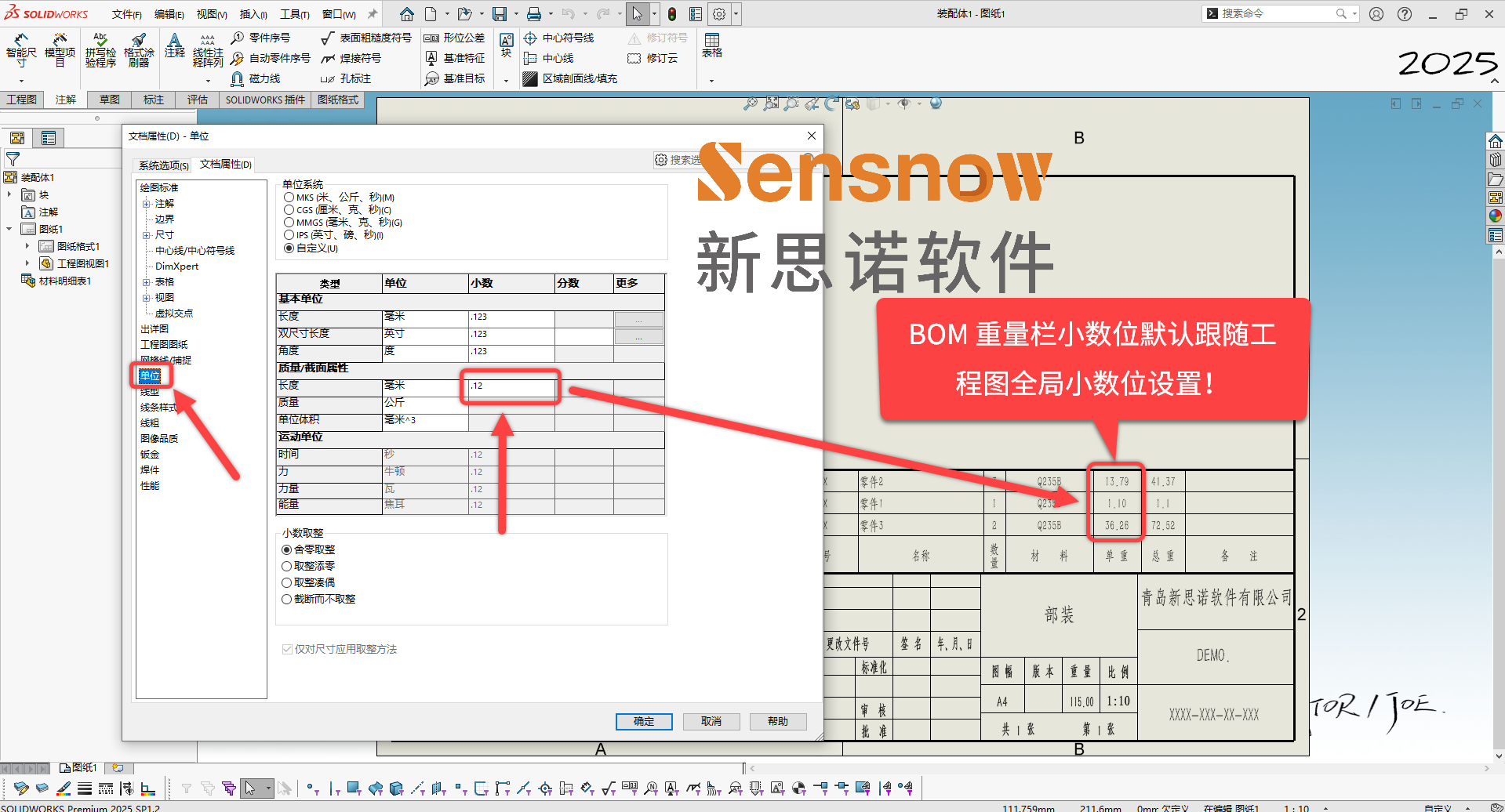The width and height of the screenshot is (1505, 812).
Task: Switch to the 系统选项 tab
Action: (x=163, y=165)
